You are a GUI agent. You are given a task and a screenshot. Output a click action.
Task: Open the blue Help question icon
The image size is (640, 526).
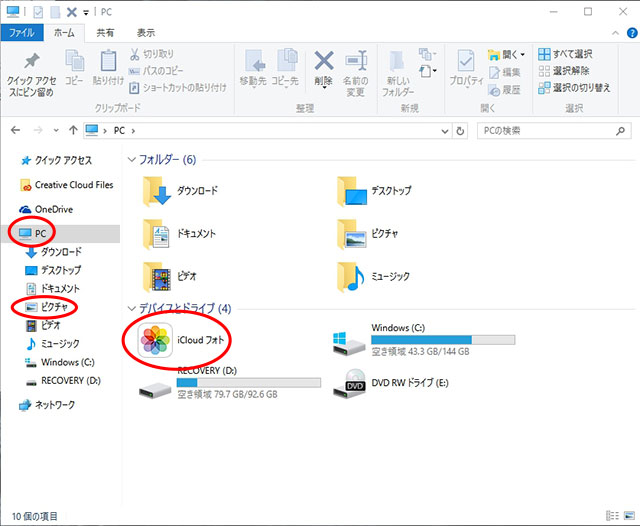coord(632,33)
